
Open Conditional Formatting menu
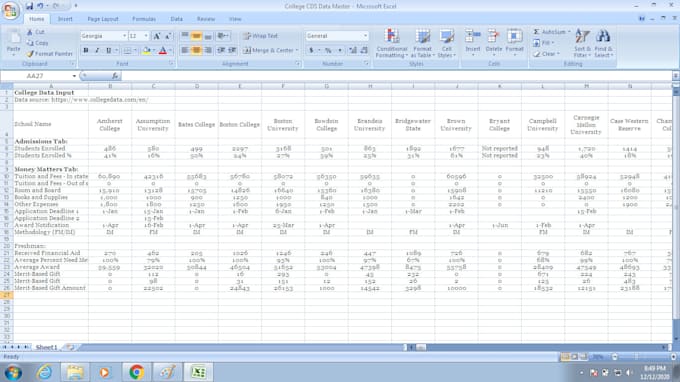coord(392,43)
